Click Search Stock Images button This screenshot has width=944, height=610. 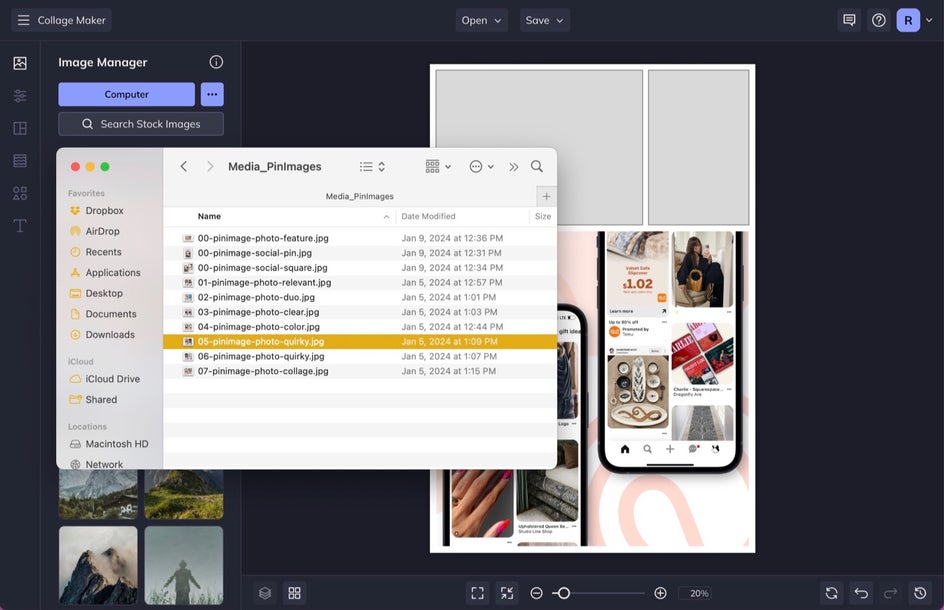click(x=141, y=124)
